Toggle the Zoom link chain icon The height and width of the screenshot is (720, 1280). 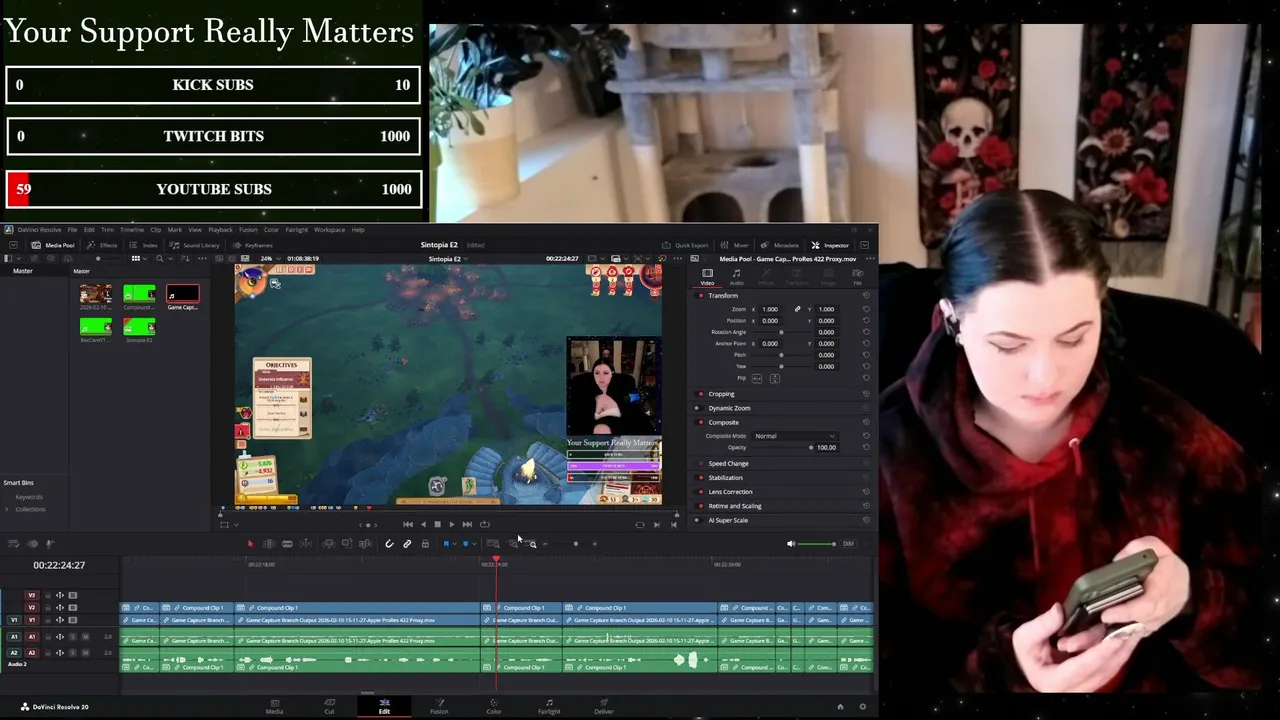[x=797, y=310]
